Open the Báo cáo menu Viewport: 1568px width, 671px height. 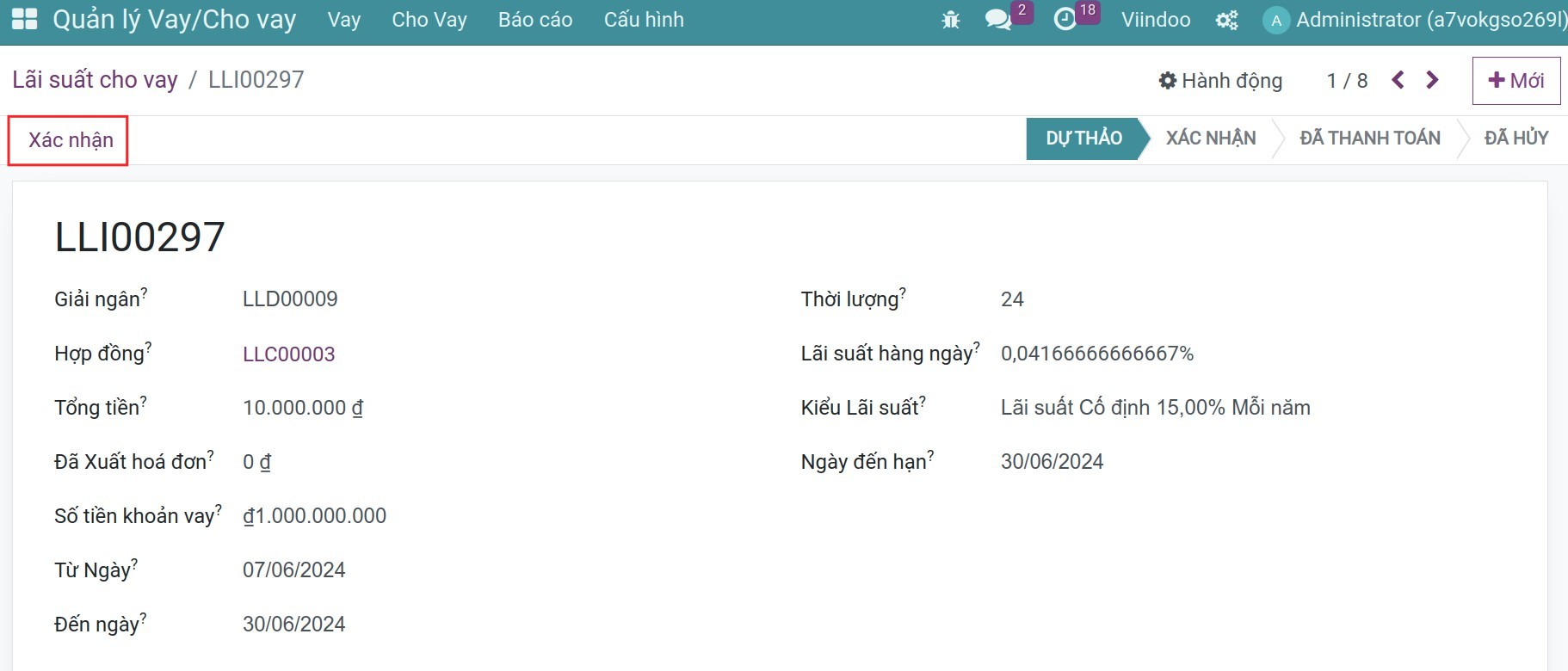click(535, 20)
